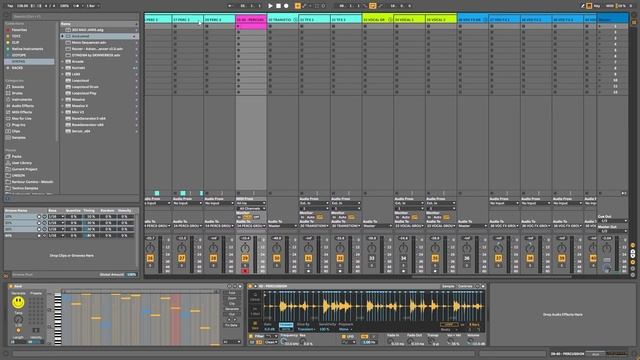The width and height of the screenshot is (640, 360).
Task: Open User Library under Places
Action: (x=21, y=163)
